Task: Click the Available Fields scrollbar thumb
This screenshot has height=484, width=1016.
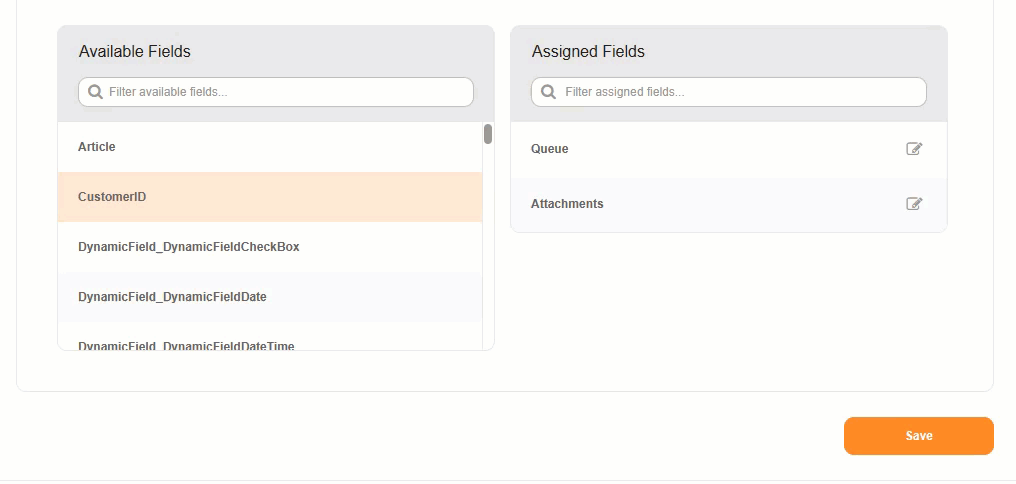Action: point(488,134)
